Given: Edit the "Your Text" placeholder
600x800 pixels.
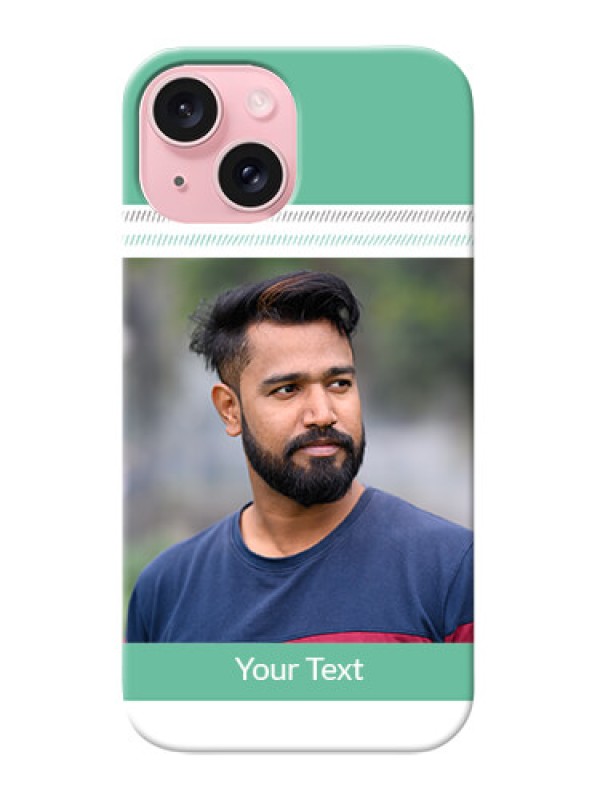Looking at the screenshot, I should pos(299,670).
